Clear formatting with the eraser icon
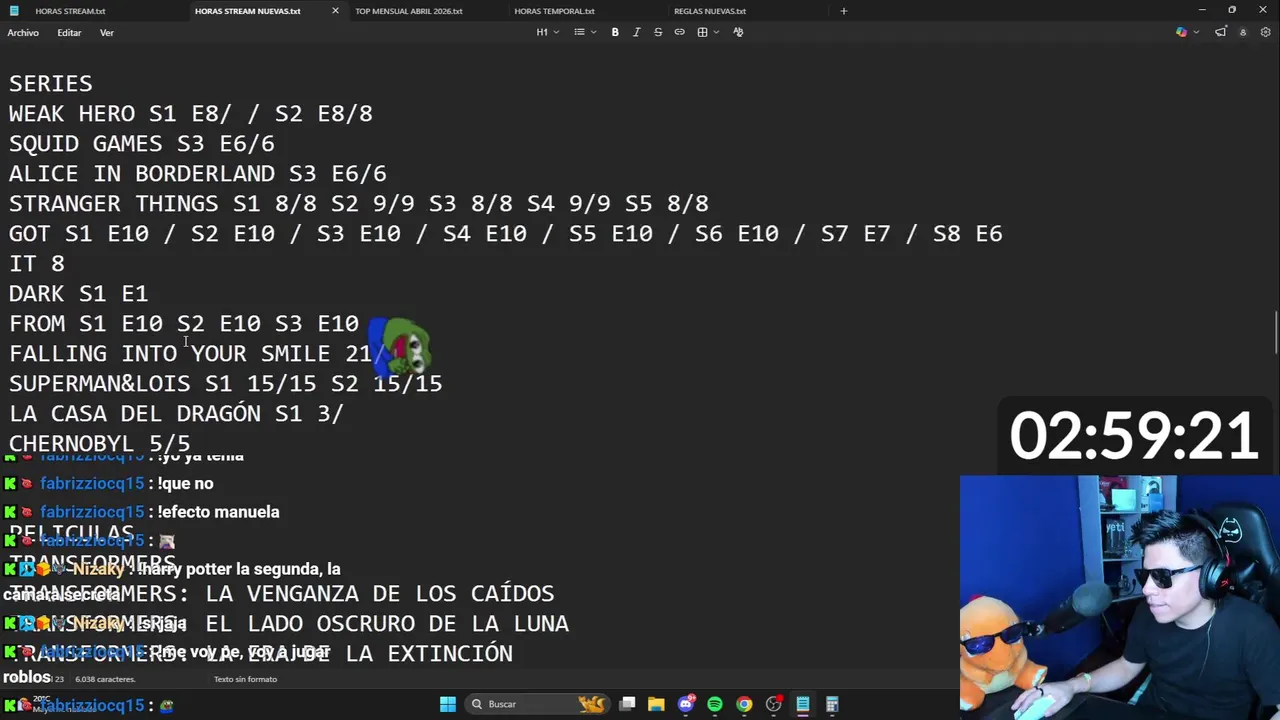Screen dimensions: 1280x720 coord(738,32)
